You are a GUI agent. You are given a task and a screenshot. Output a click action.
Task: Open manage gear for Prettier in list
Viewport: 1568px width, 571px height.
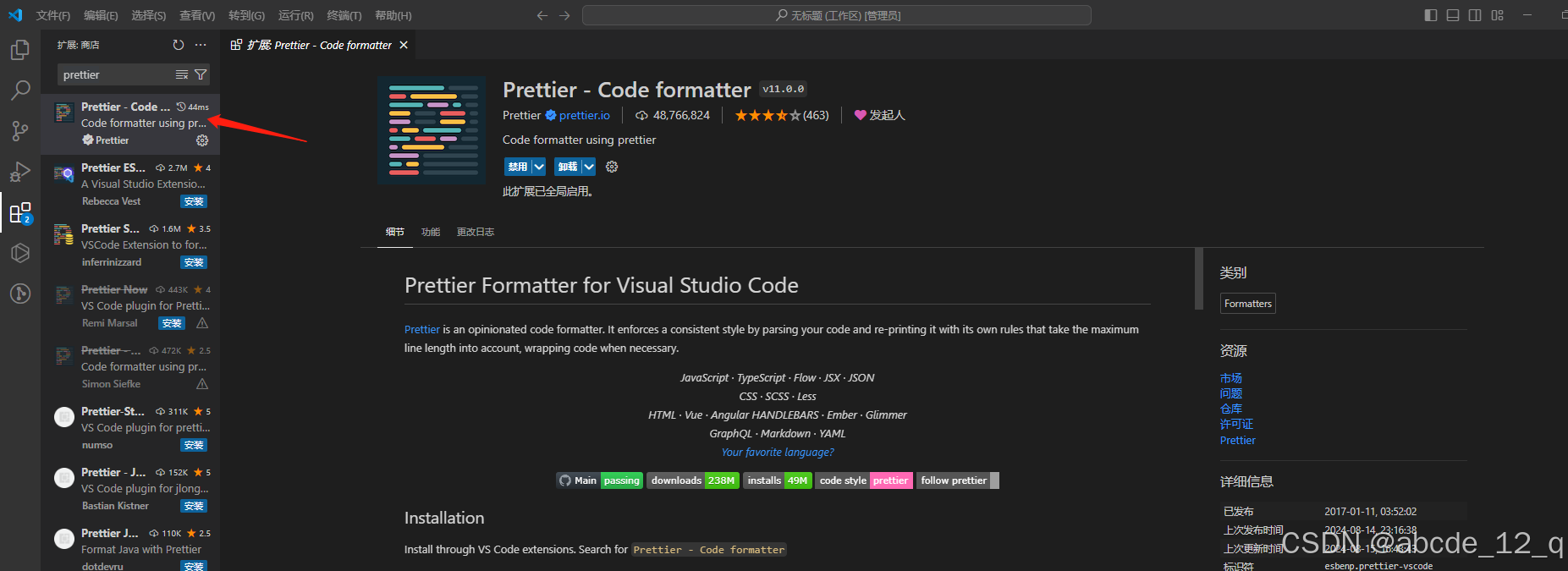coord(202,140)
